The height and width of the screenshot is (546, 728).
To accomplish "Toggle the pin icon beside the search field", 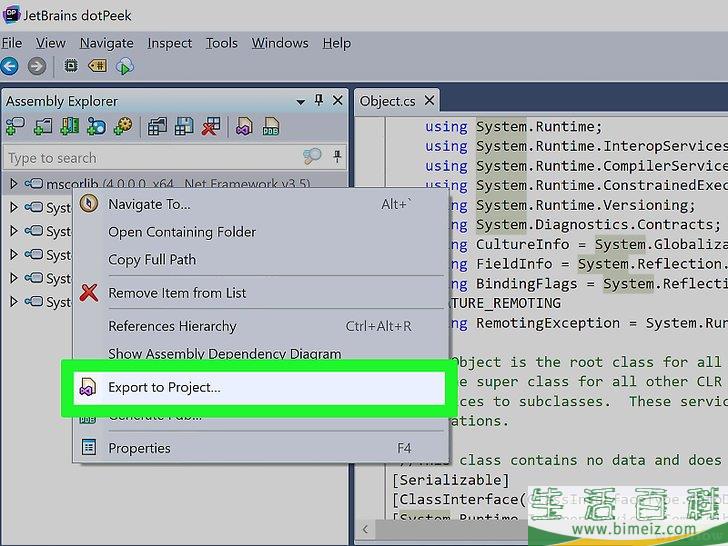I will coord(338,156).
